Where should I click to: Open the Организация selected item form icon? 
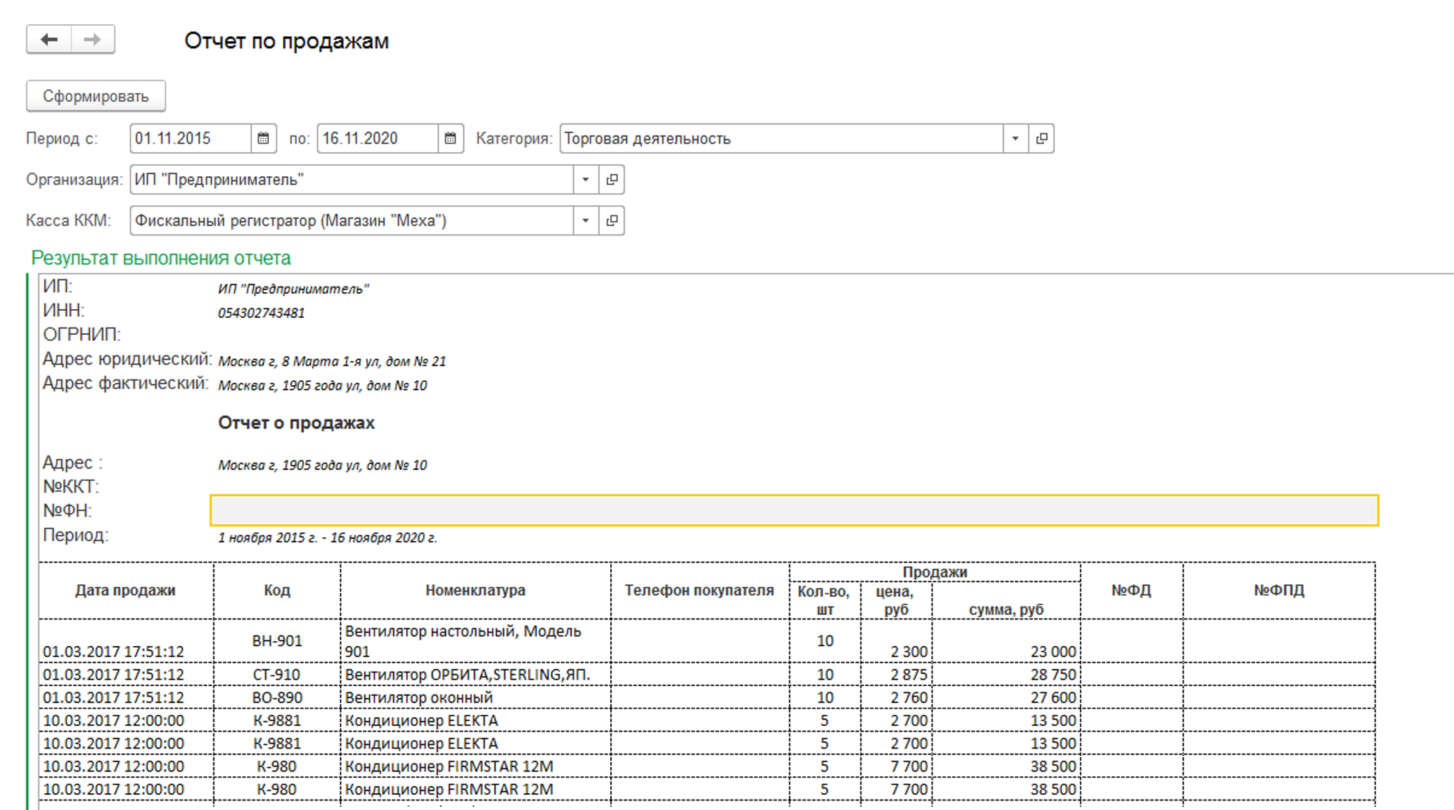[x=612, y=180]
